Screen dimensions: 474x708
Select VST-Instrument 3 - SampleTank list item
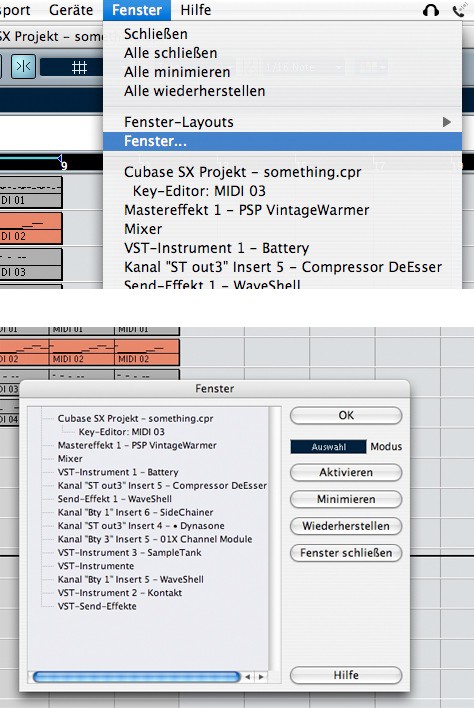129,553
